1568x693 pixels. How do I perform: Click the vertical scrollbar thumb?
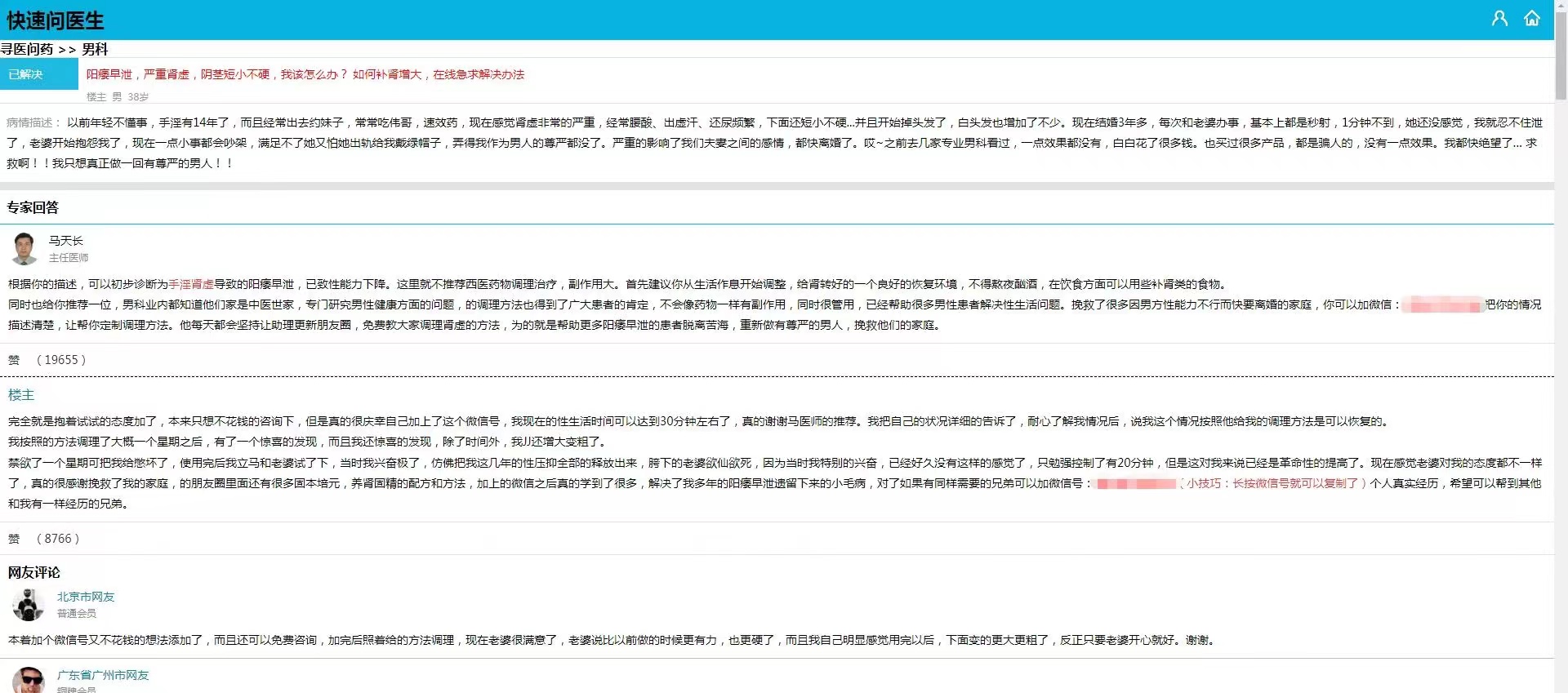1561,57
